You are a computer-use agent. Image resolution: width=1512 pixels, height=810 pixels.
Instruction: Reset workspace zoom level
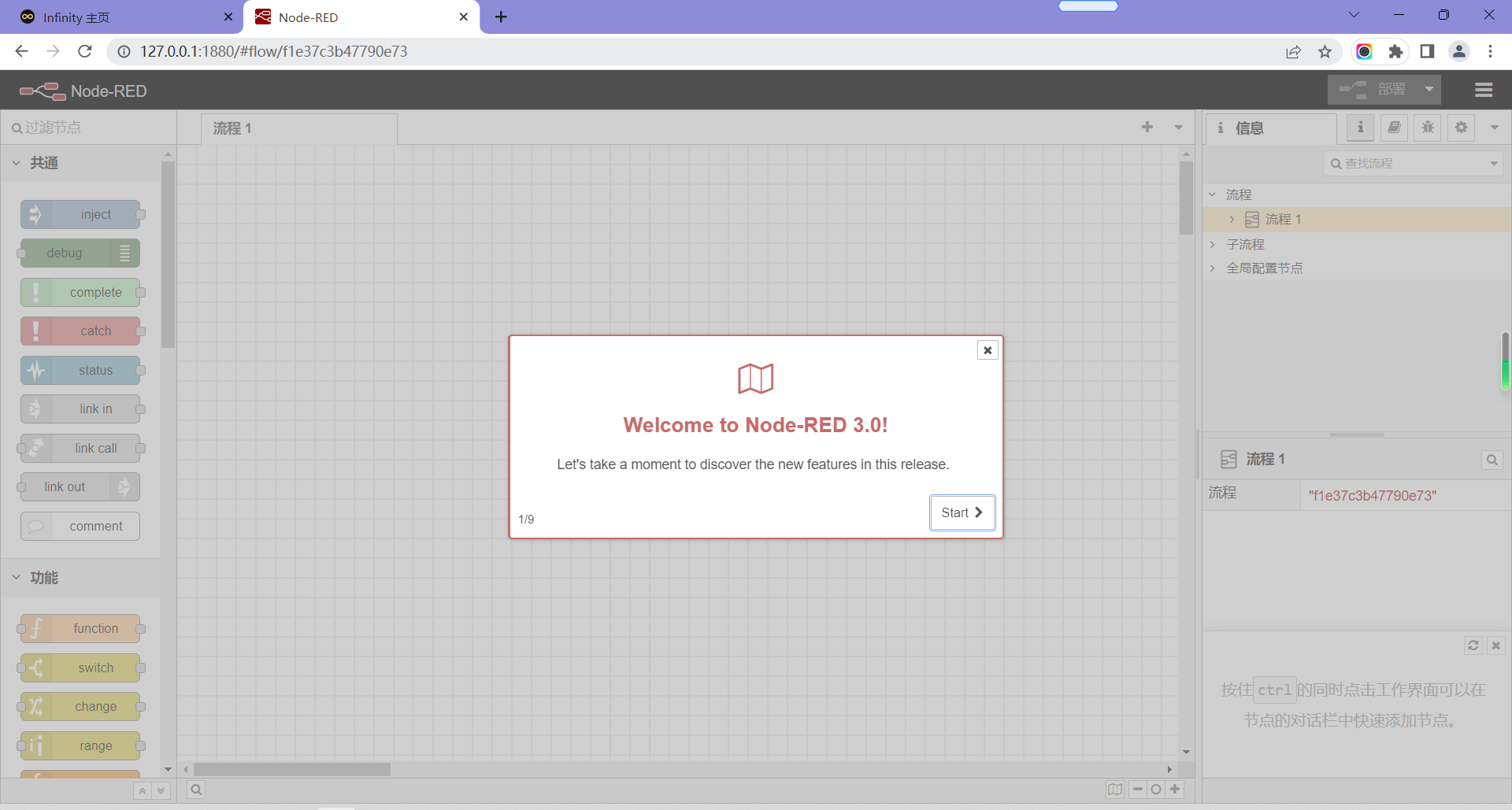pos(1156,790)
